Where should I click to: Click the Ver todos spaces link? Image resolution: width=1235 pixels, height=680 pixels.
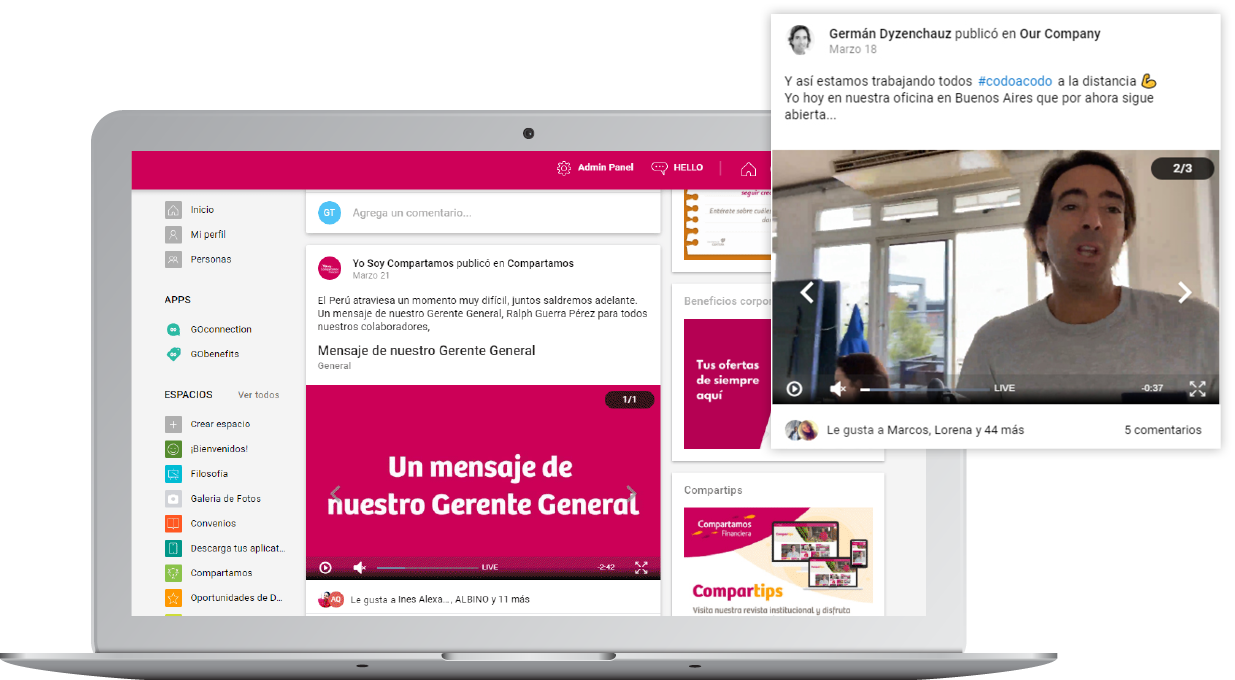click(x=258, y=395)
